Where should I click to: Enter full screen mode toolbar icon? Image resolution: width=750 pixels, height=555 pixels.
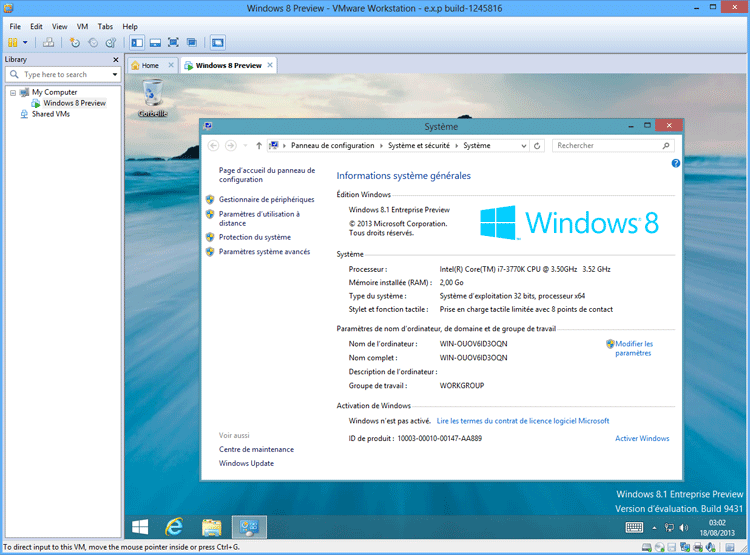[173, 43]
